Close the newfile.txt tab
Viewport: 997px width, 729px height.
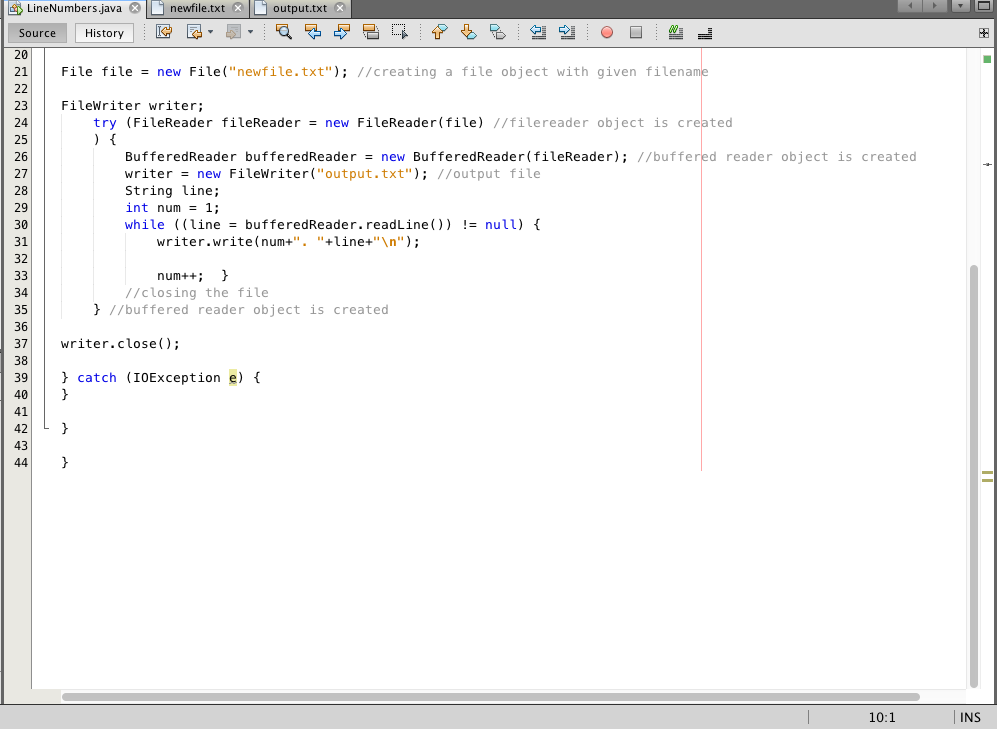[x=238, y=8]
